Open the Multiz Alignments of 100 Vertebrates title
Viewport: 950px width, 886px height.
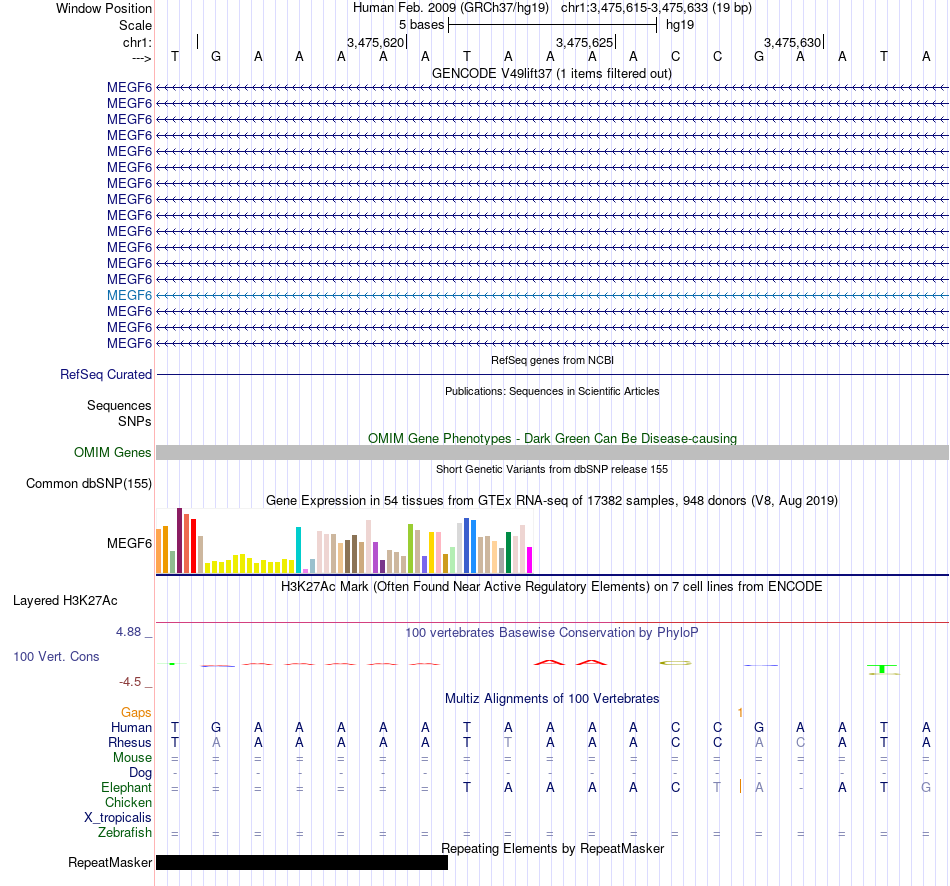click(x=552, y=698)
